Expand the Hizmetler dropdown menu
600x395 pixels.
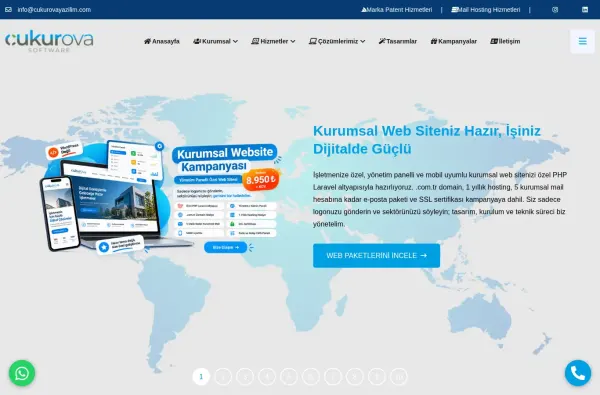pyautogui.click(x=273, y=41)
